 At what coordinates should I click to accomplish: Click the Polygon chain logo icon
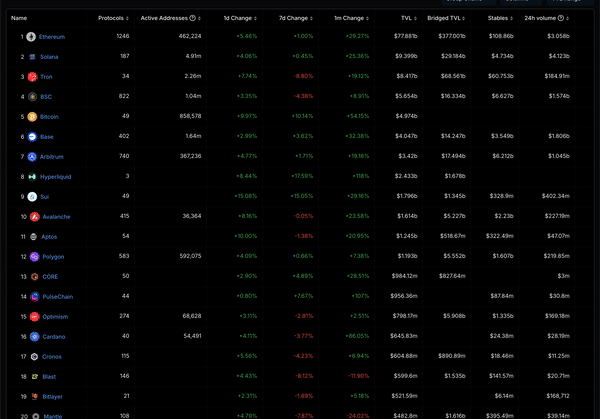(x=34, y=257)
